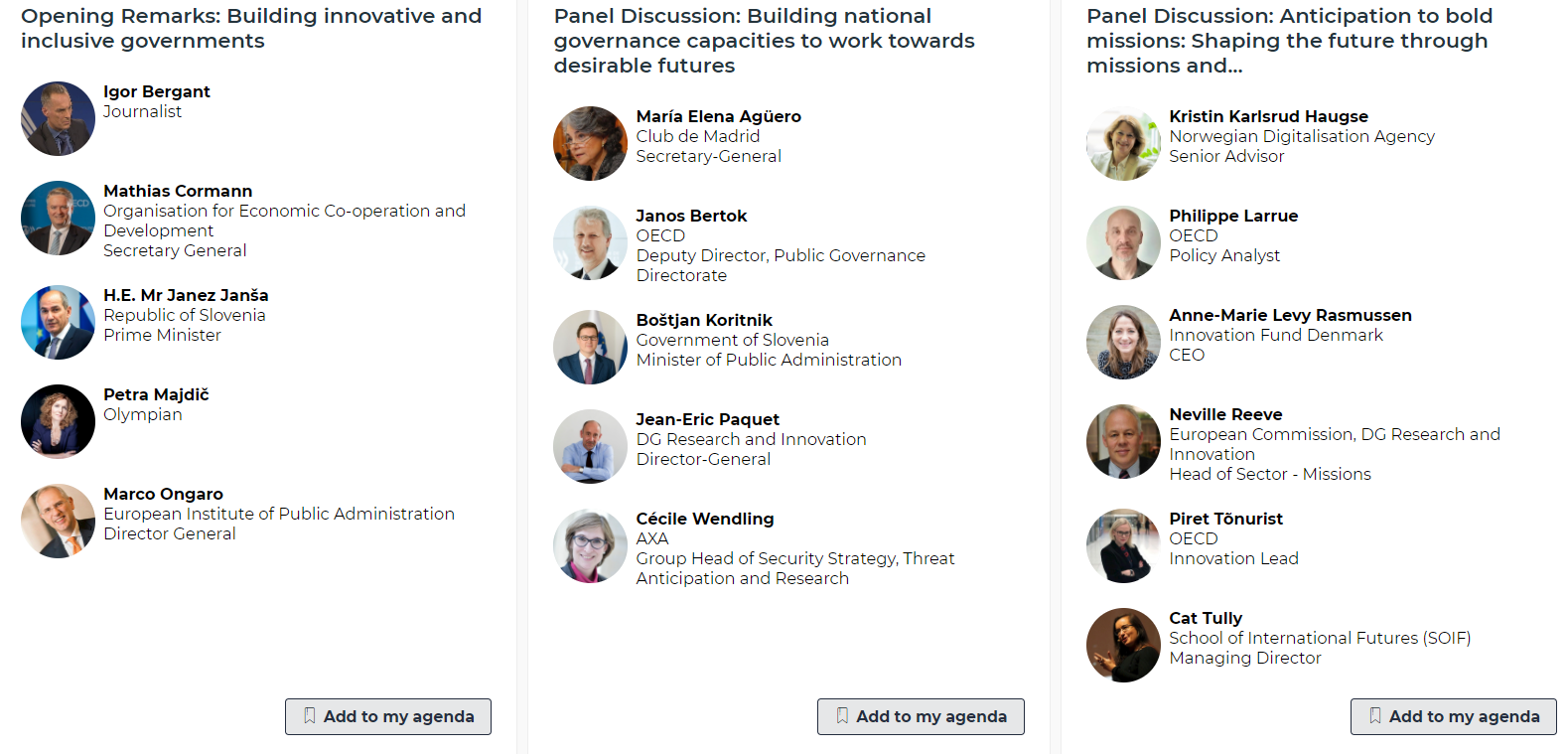Open Anticipation to bold missions panel title

pos(1289,41)
